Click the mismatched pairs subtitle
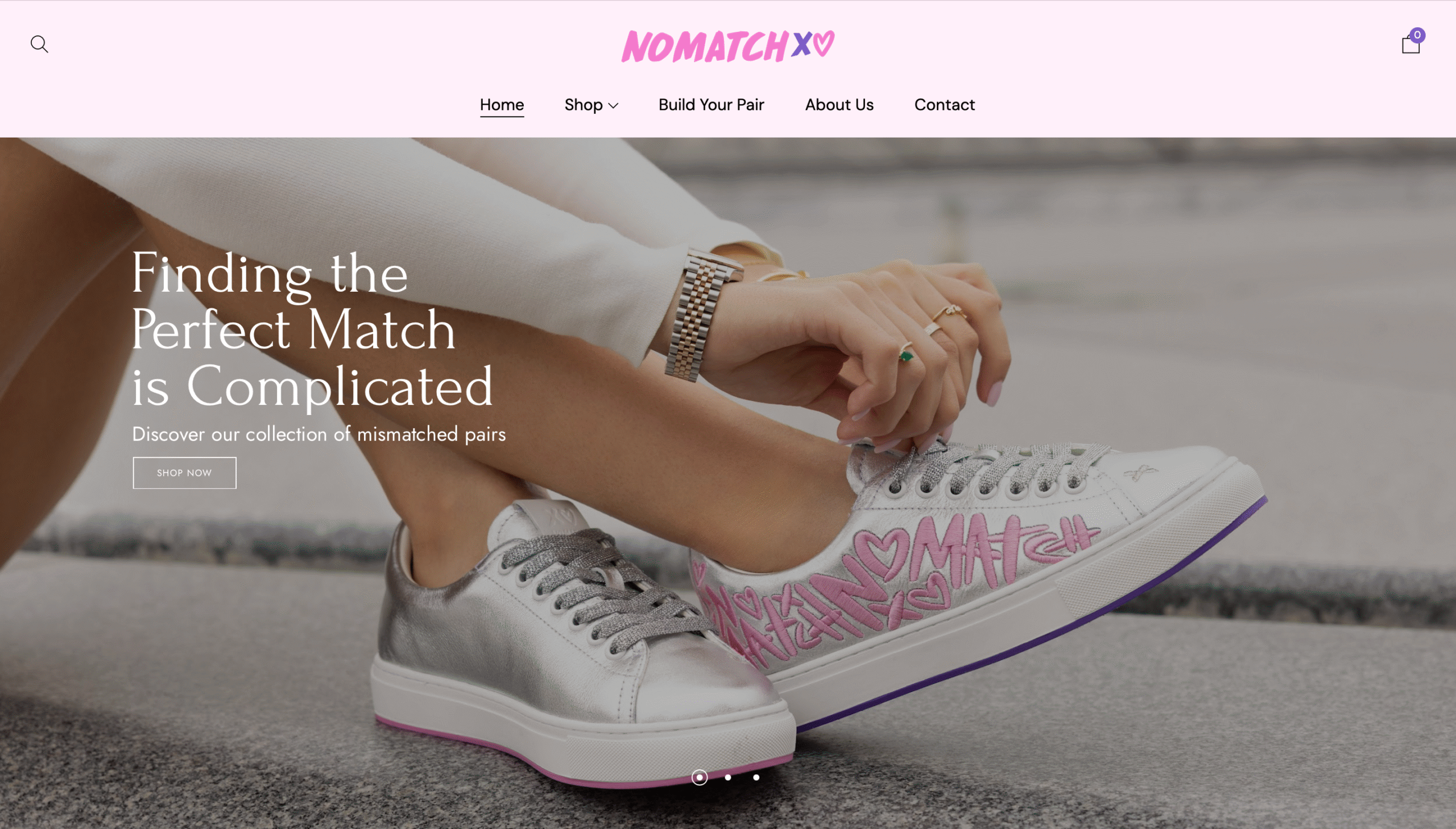The height and width of the screenshot is (829, 1456). [319, 434]
